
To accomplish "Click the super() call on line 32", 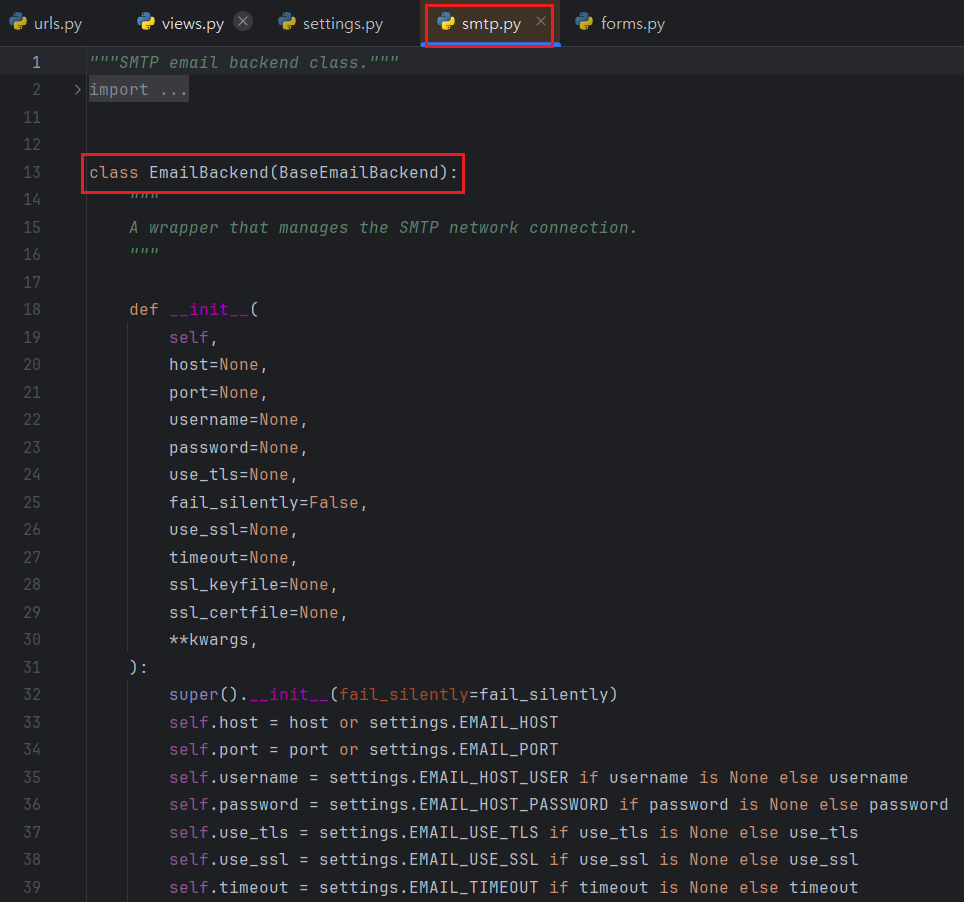I will 194,695.
